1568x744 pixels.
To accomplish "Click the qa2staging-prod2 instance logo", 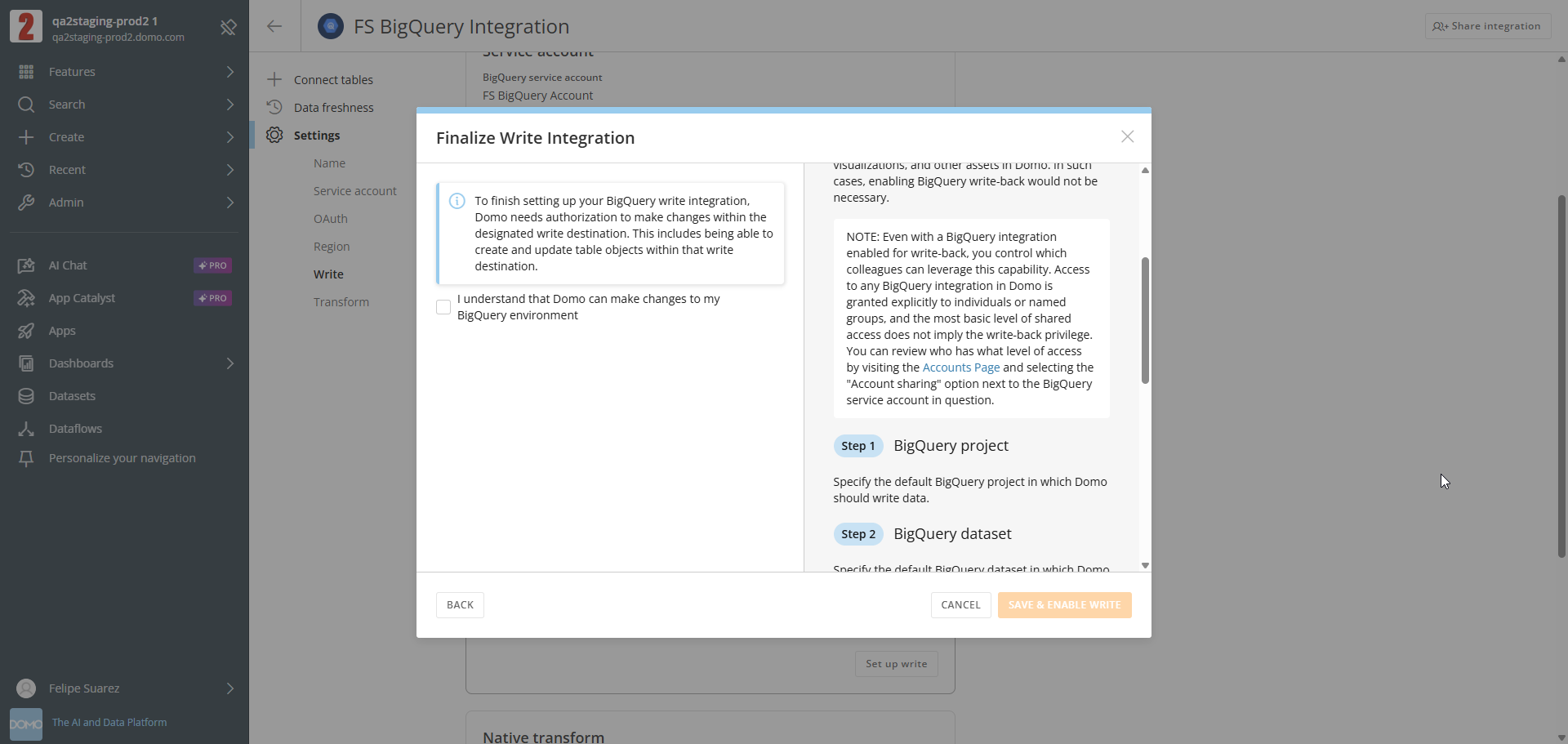I will pos(26,26).
